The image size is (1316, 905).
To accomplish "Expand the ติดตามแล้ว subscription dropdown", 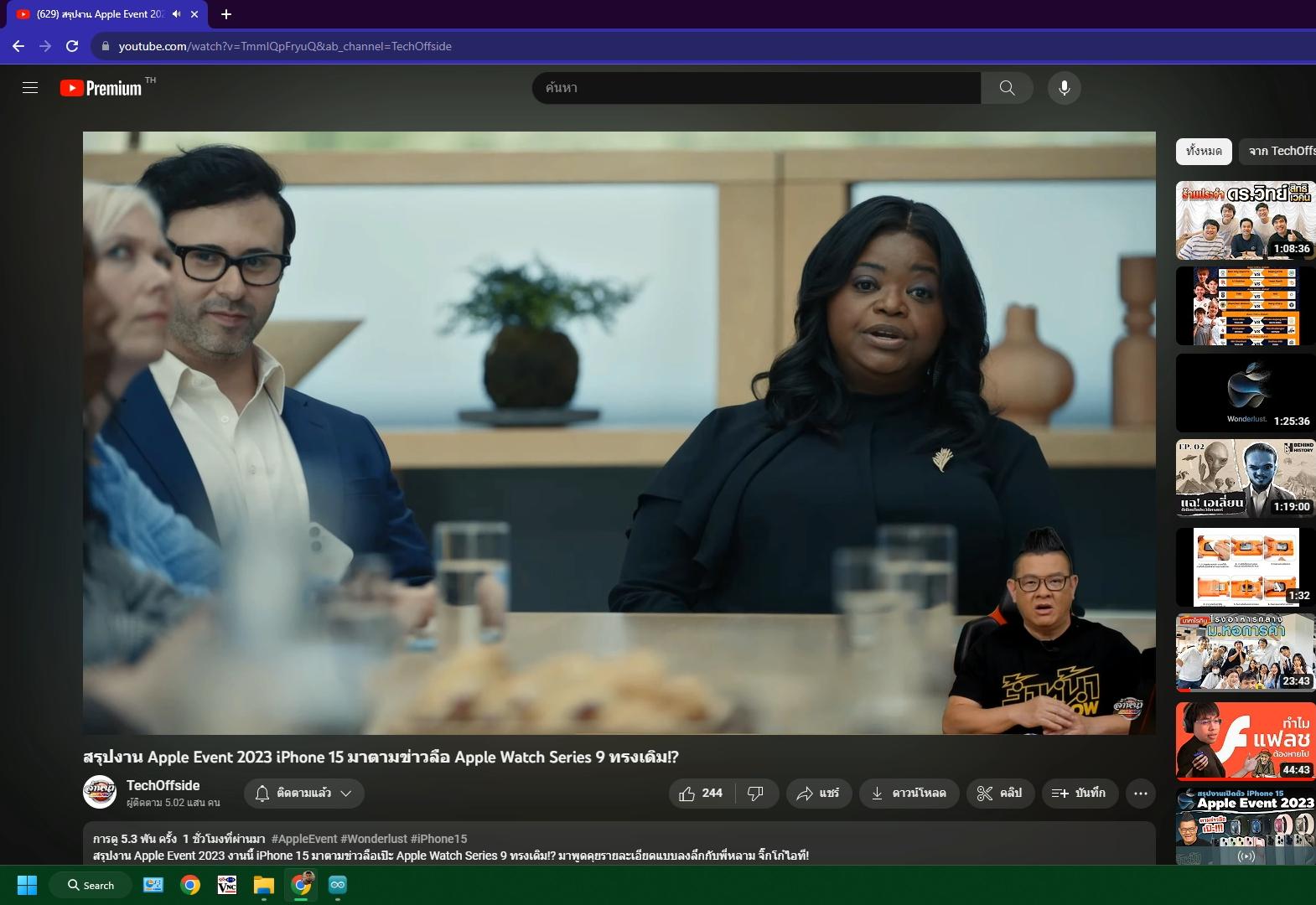I will [304, 793].
